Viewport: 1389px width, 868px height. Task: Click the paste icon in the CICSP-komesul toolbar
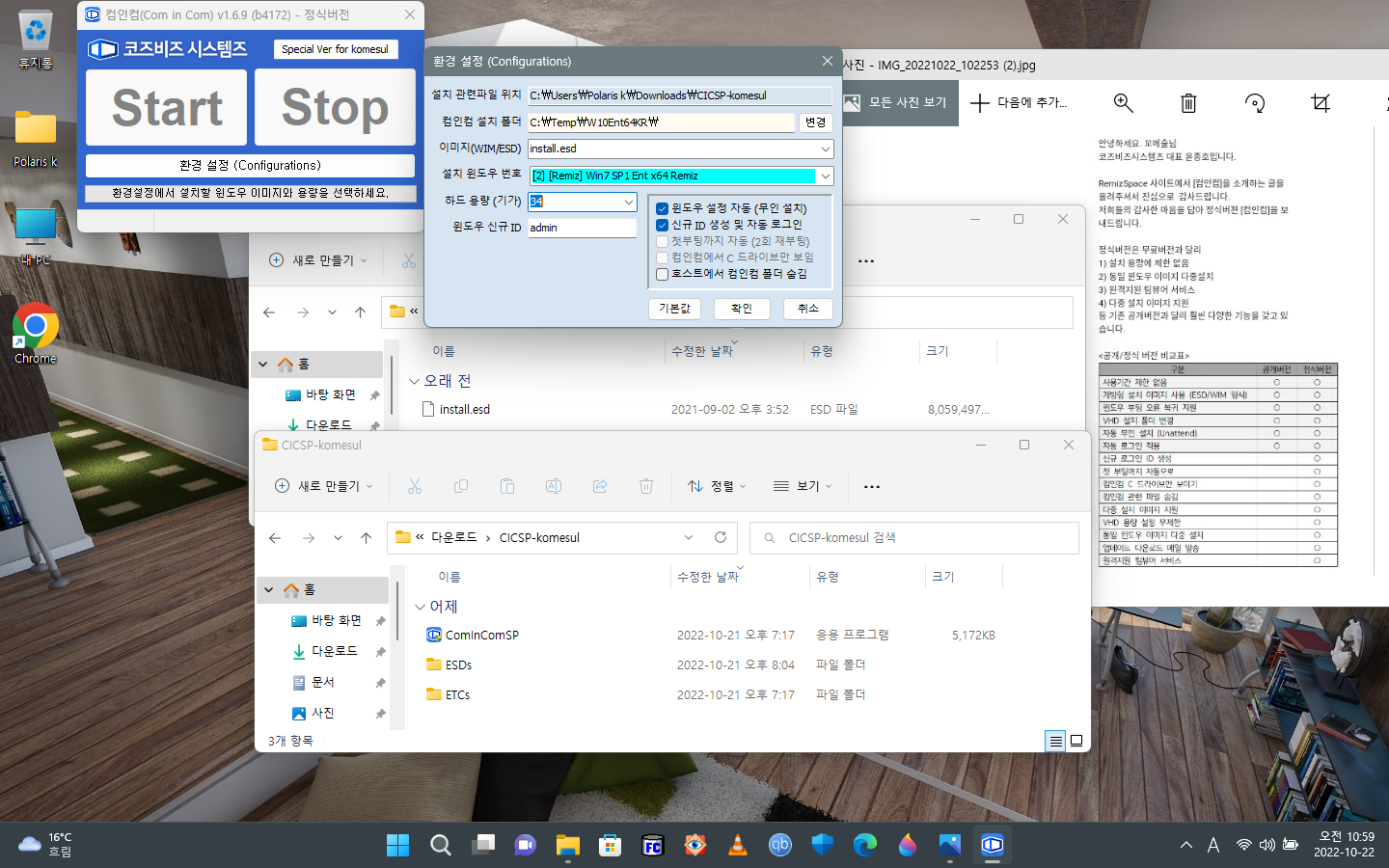[507, 486]
